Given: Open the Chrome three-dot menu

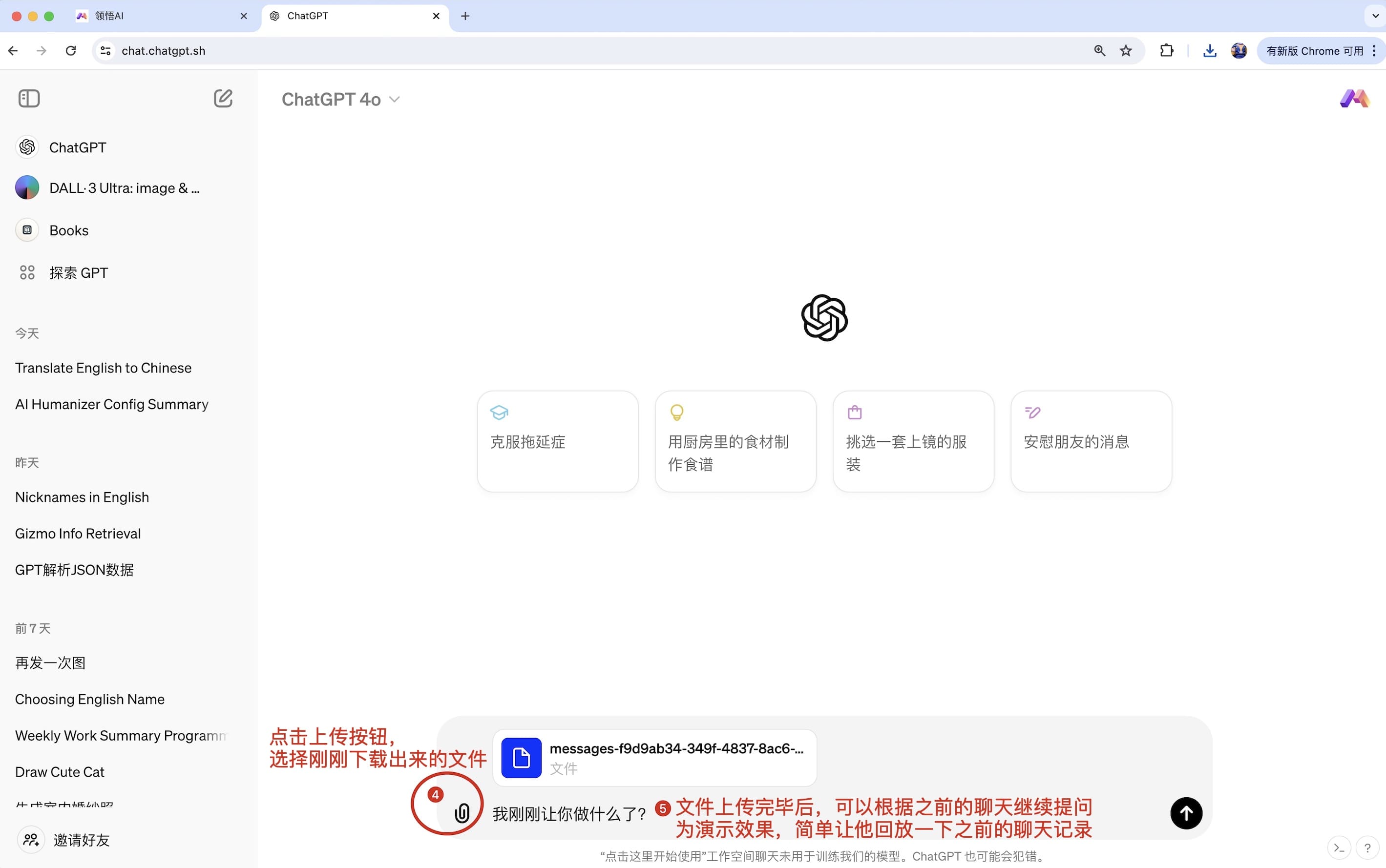Looking at the screenshot, I should [1374, 50].
